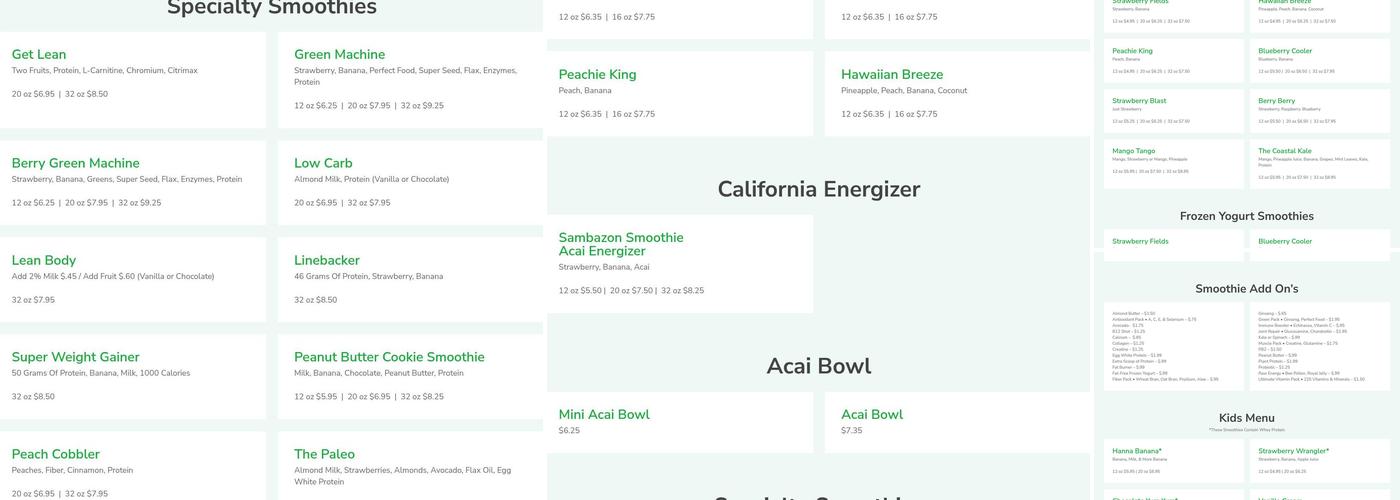Screen dimensions: 1400x500
Task: Select The Paleo smoothie title
Action: [x=324, y=454]
